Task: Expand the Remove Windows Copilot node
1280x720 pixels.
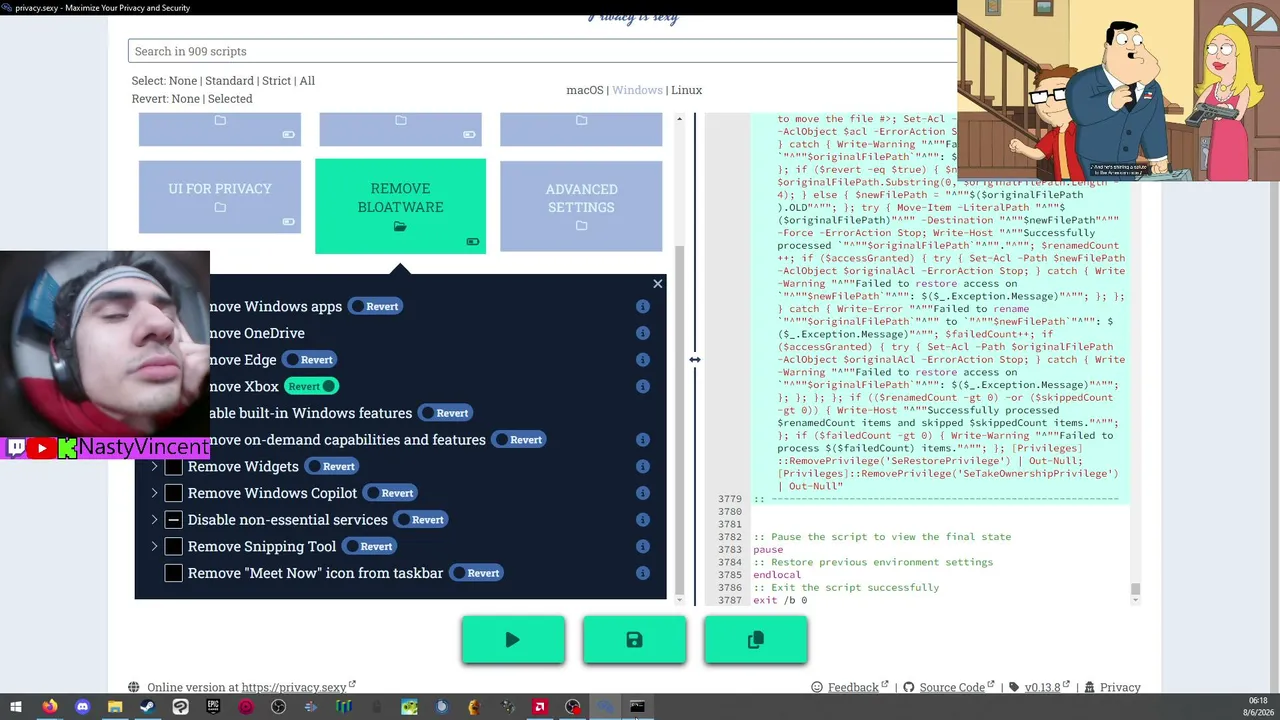Action: coord(155,493)
